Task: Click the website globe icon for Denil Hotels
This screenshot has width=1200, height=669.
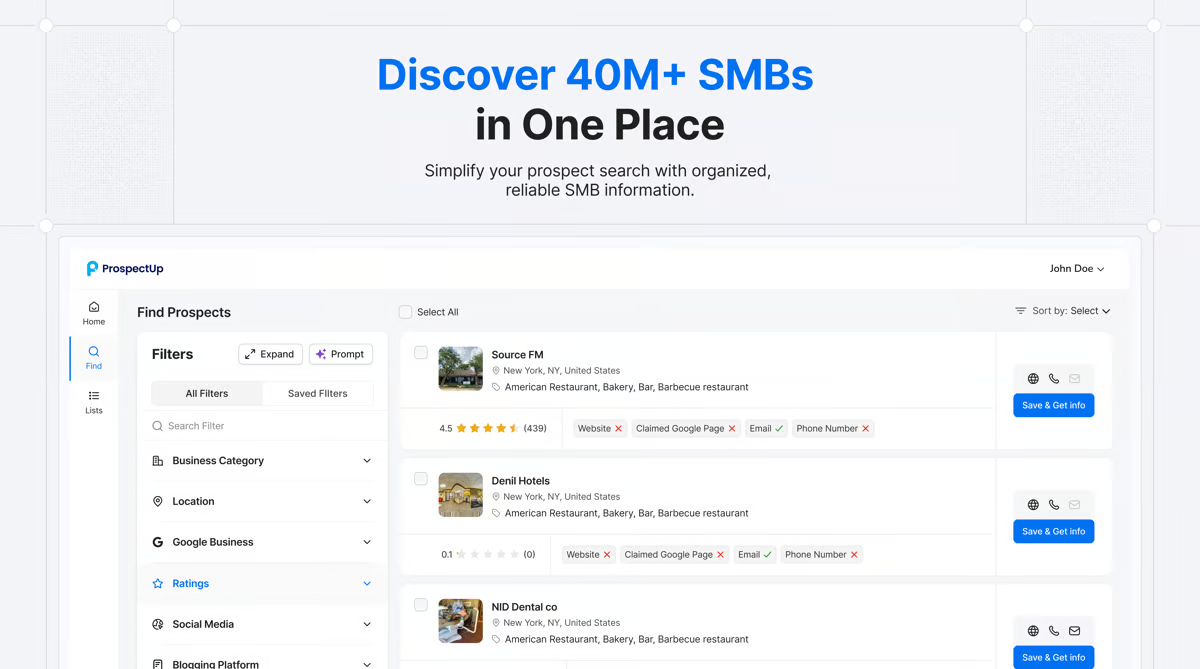Action: (1033, 505)
